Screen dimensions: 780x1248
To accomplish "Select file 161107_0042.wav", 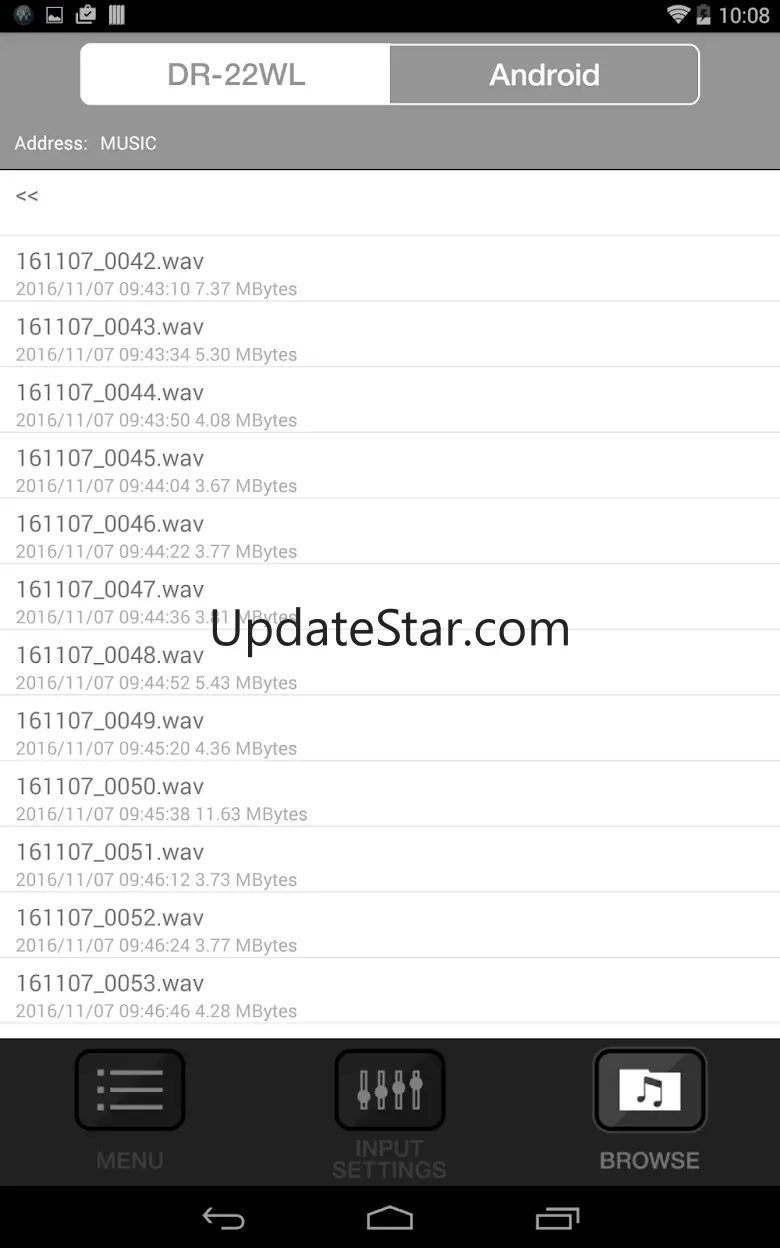I will [x=390, y=269].
